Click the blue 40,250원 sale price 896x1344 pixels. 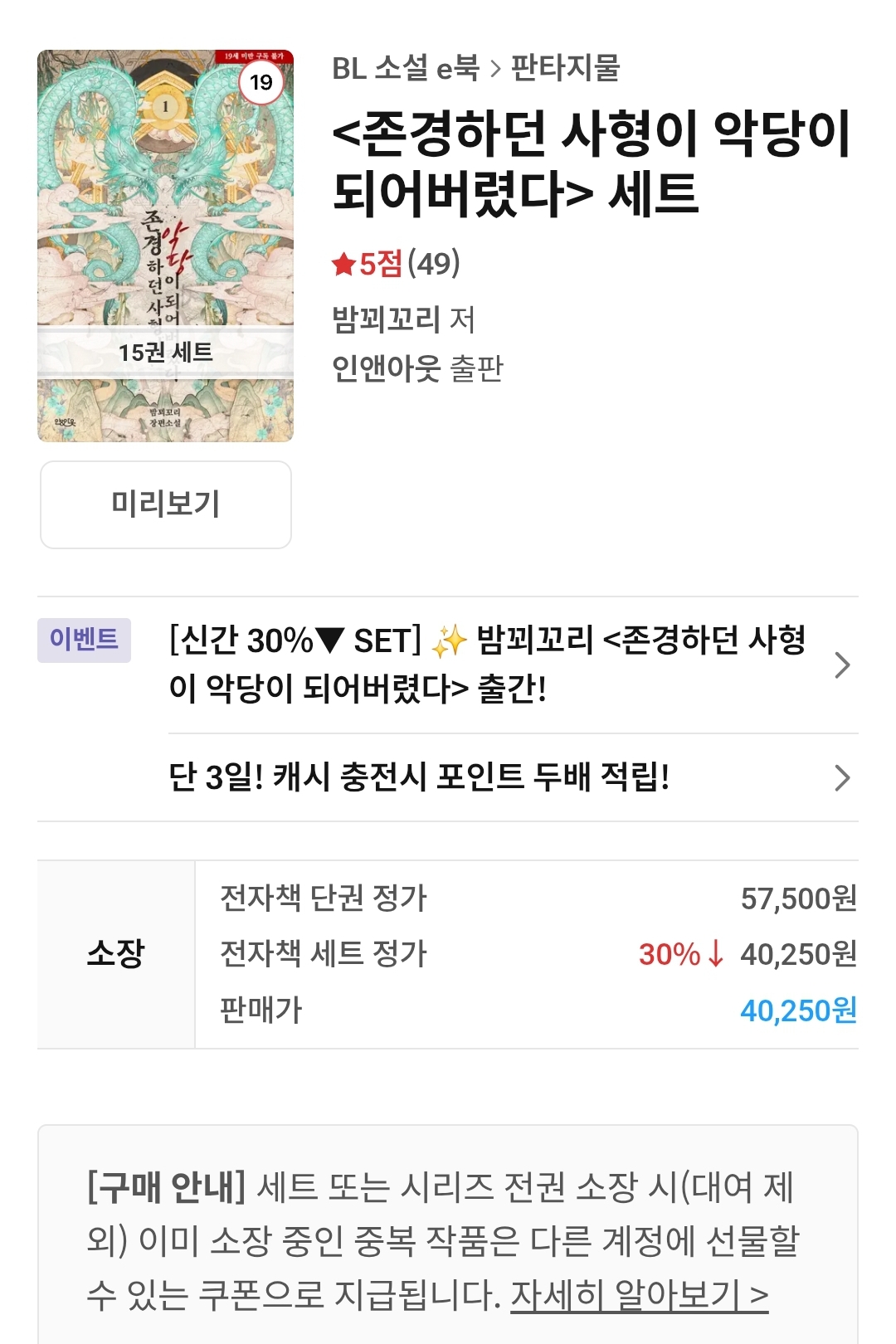(x=798, y=1010)
